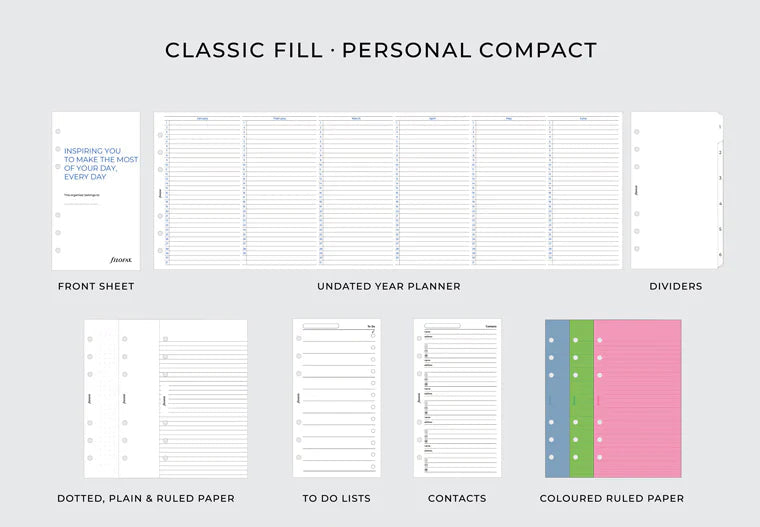Click the pink ruled paper sheet
The height and width of the screenshot is (527, 760).
click(x=637, y=398)
